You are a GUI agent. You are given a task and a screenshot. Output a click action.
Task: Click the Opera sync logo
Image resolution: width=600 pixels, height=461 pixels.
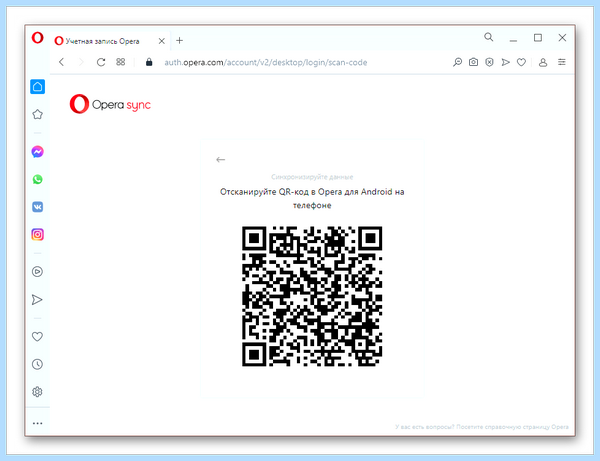(110, 104)
